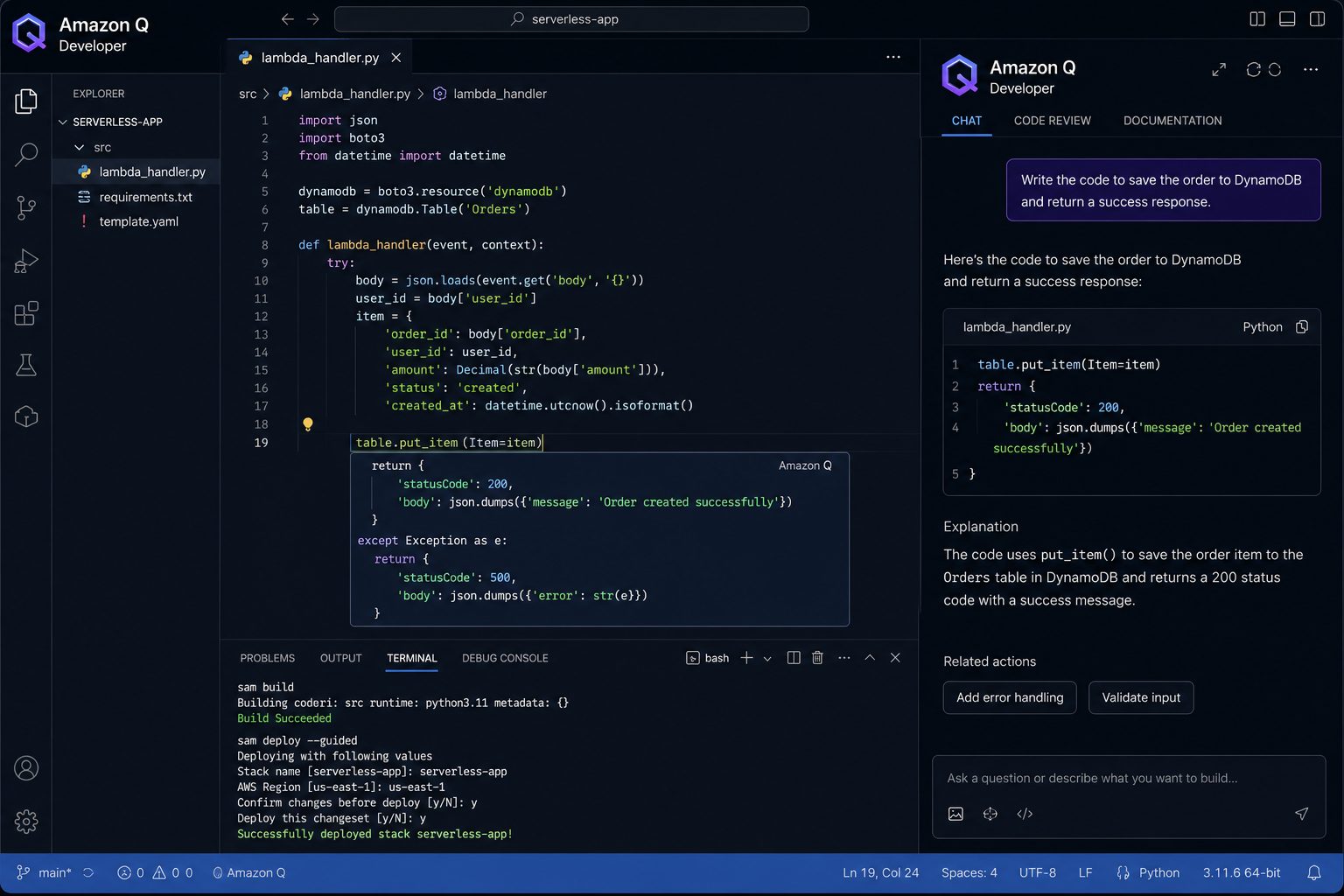Click the context icon beside the image icon
The height and width of the screenshot is (896, 1344).
point(990,814)
